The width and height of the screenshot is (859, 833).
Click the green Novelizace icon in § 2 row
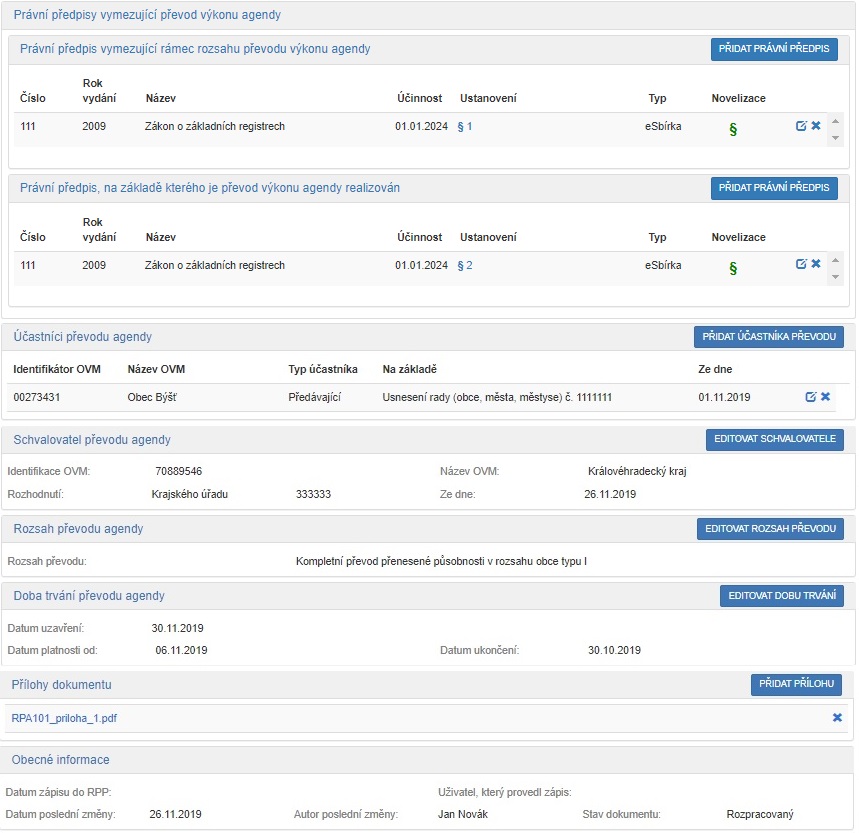pos(733,268)
